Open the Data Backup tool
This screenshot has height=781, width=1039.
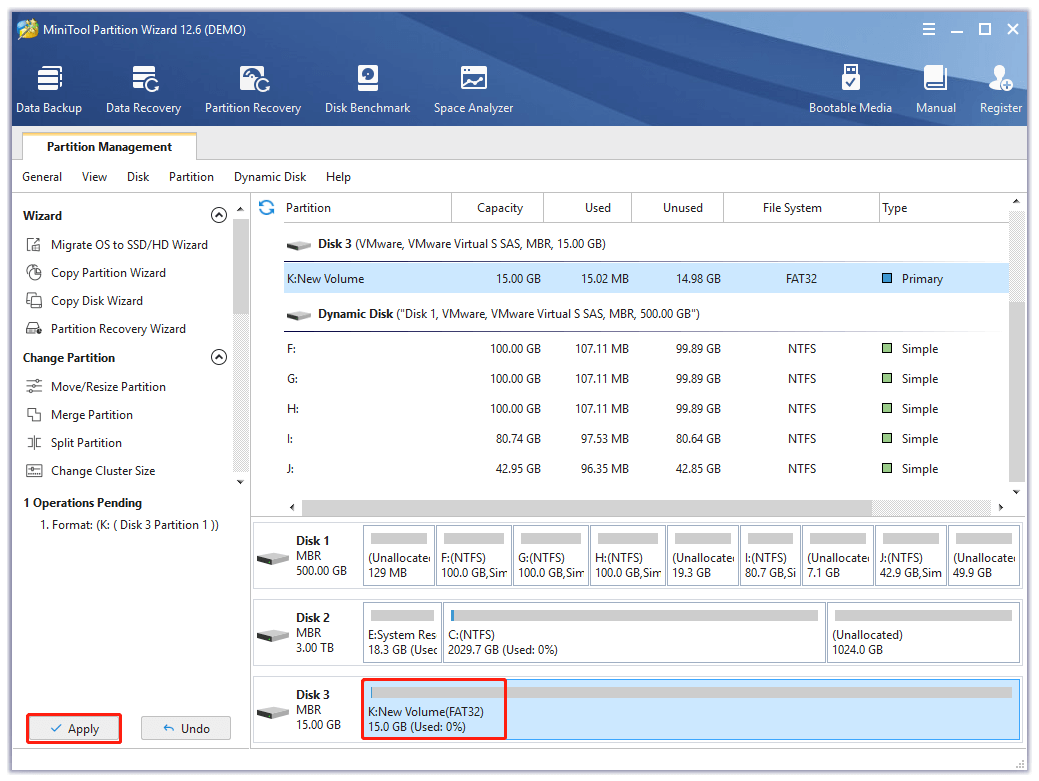[x=49, y=89]
